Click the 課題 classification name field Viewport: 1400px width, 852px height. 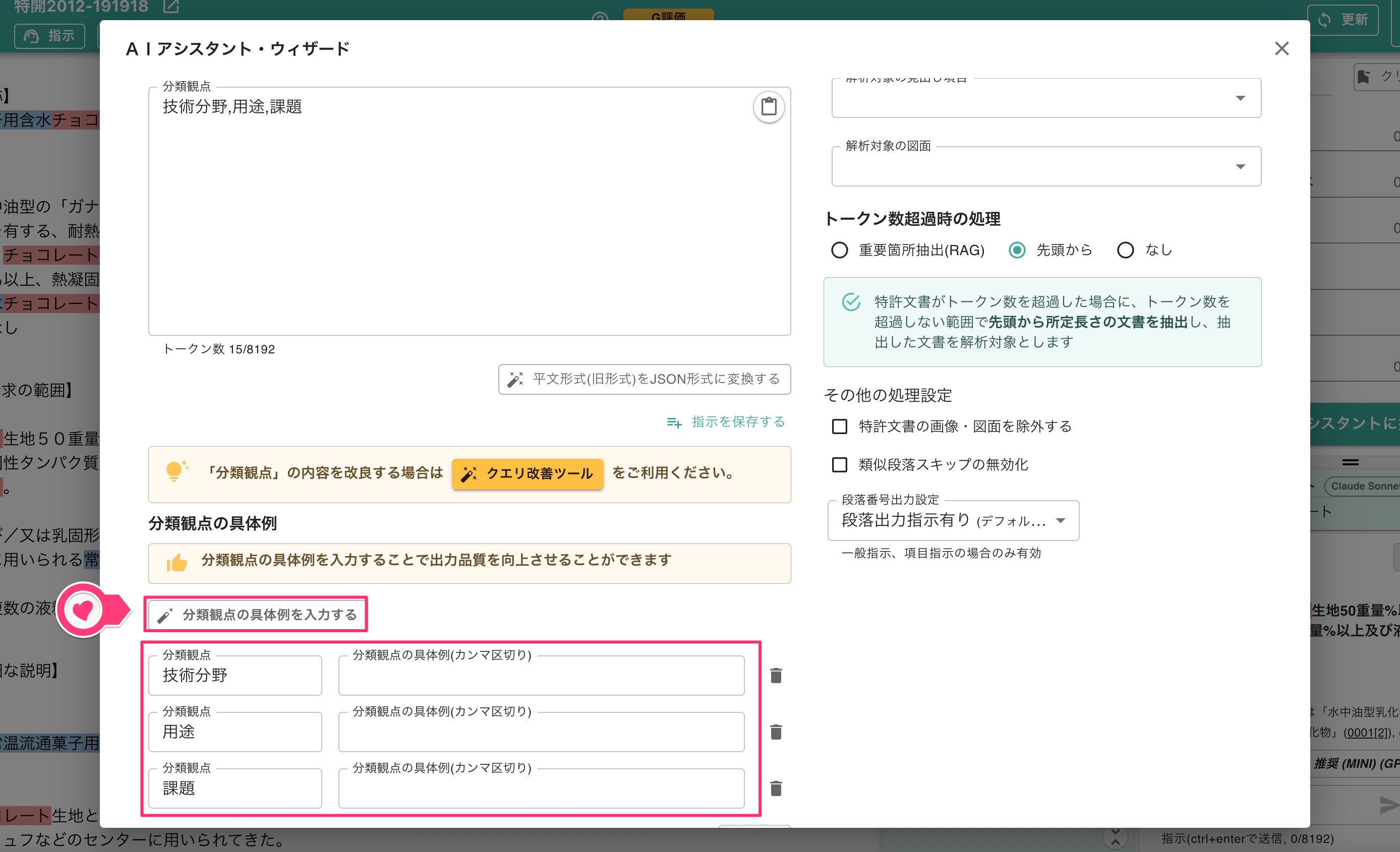[x=235, y=788]
